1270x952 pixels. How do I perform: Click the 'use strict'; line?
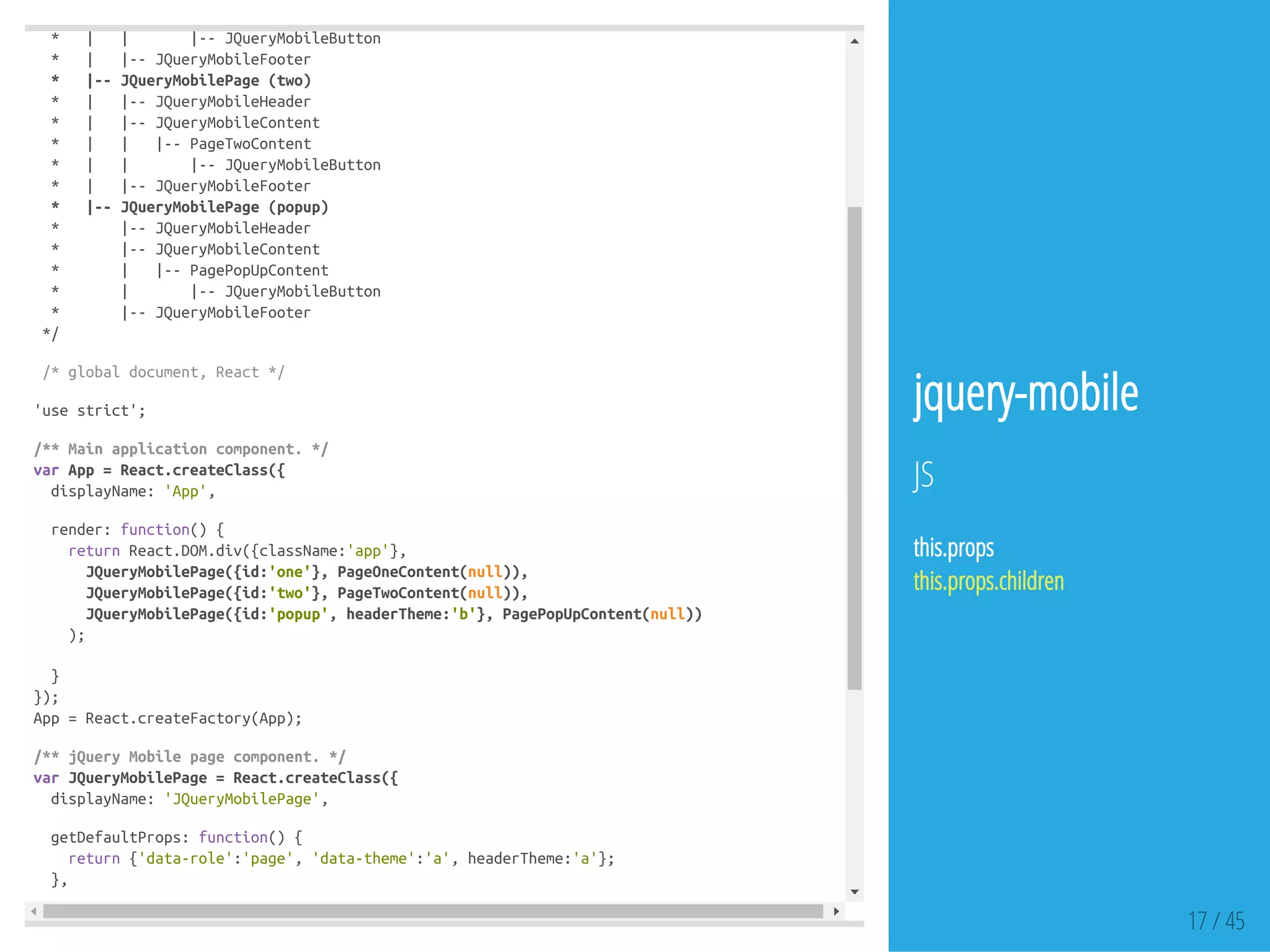click(90, 410)
